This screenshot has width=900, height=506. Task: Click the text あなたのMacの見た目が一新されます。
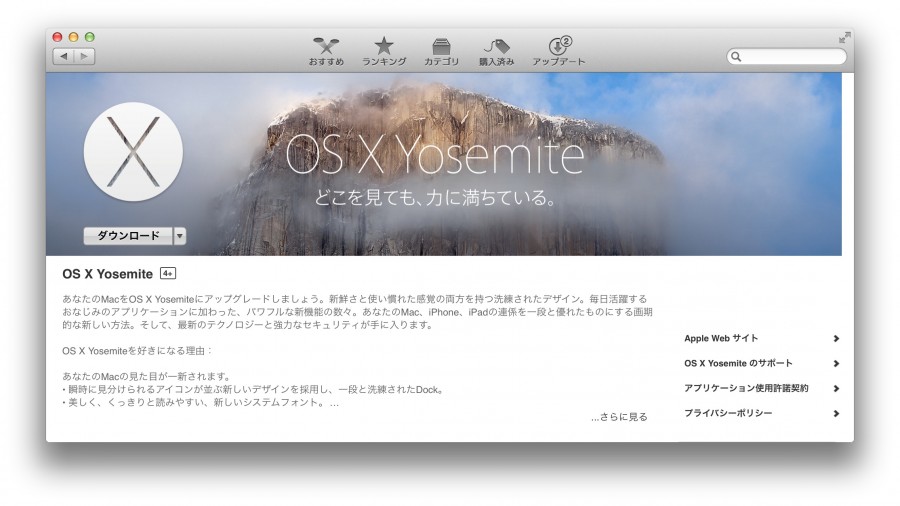click(x=147, y=376)
